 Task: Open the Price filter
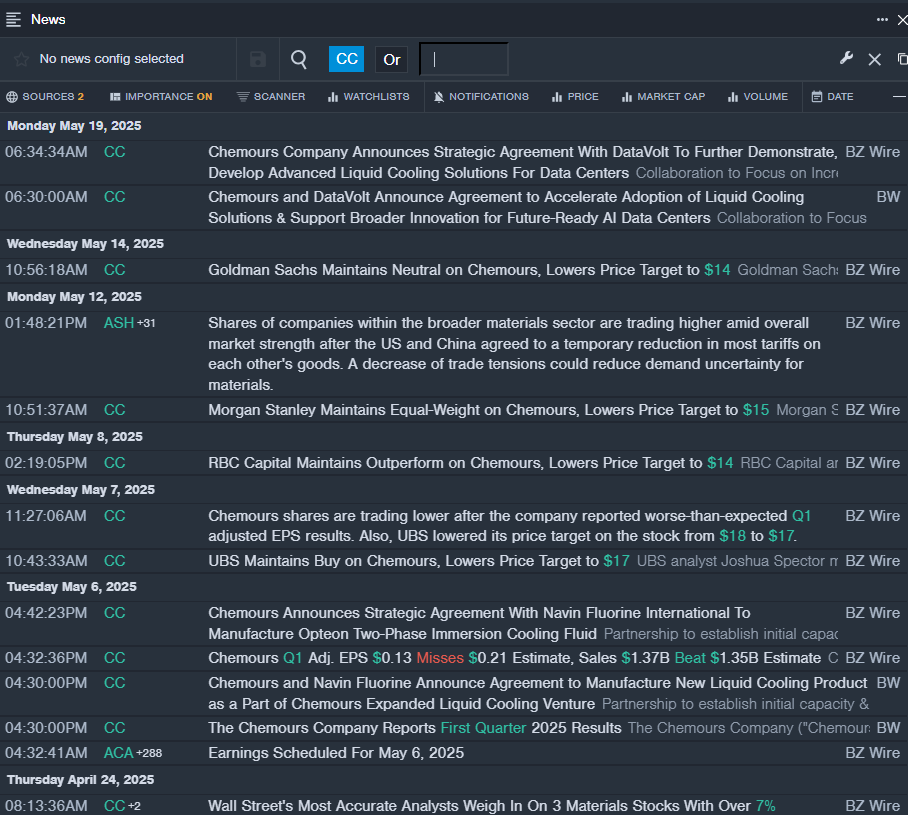[x=575, y=97]
